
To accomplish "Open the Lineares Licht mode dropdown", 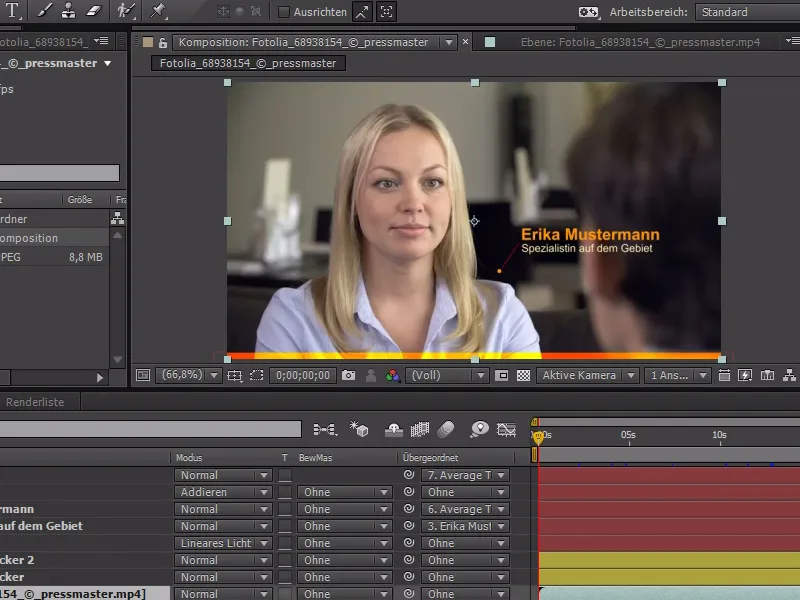I will tap(223, 543).
